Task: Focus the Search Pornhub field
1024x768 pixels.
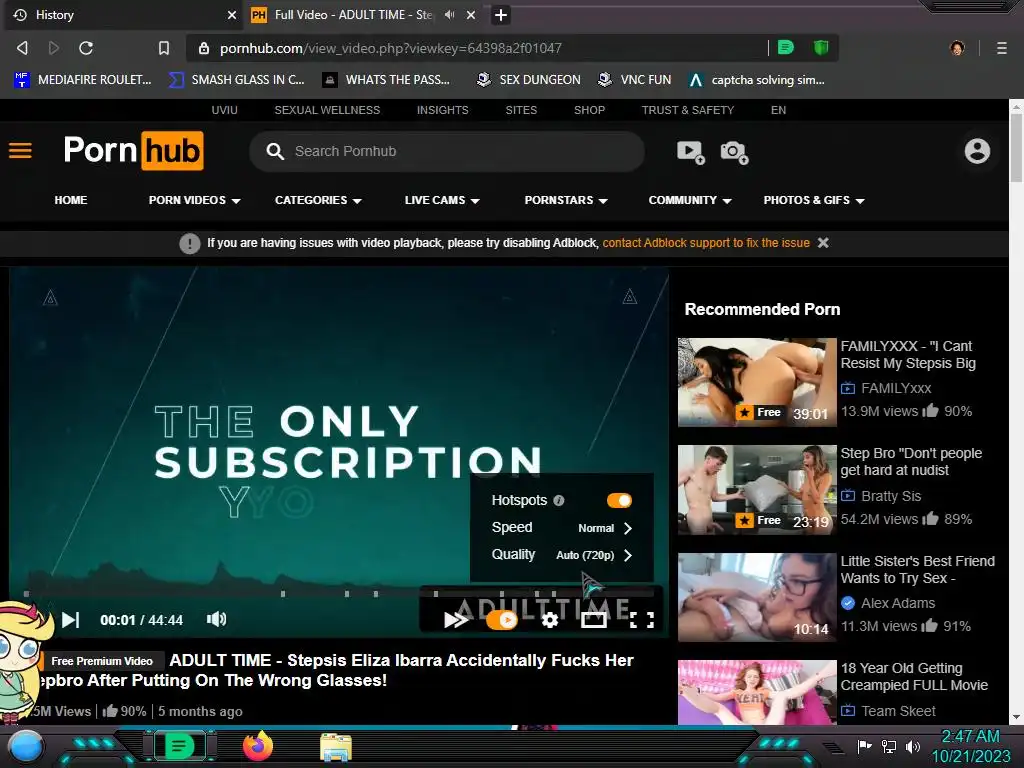Action: tap(447, 152)
